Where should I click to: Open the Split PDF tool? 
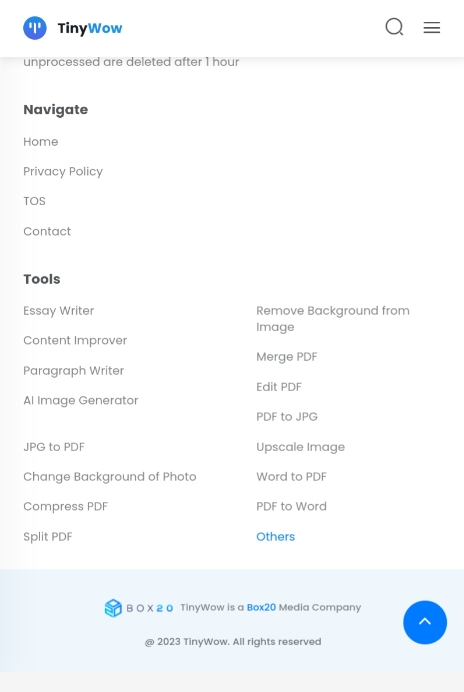[x=48, y=536]
